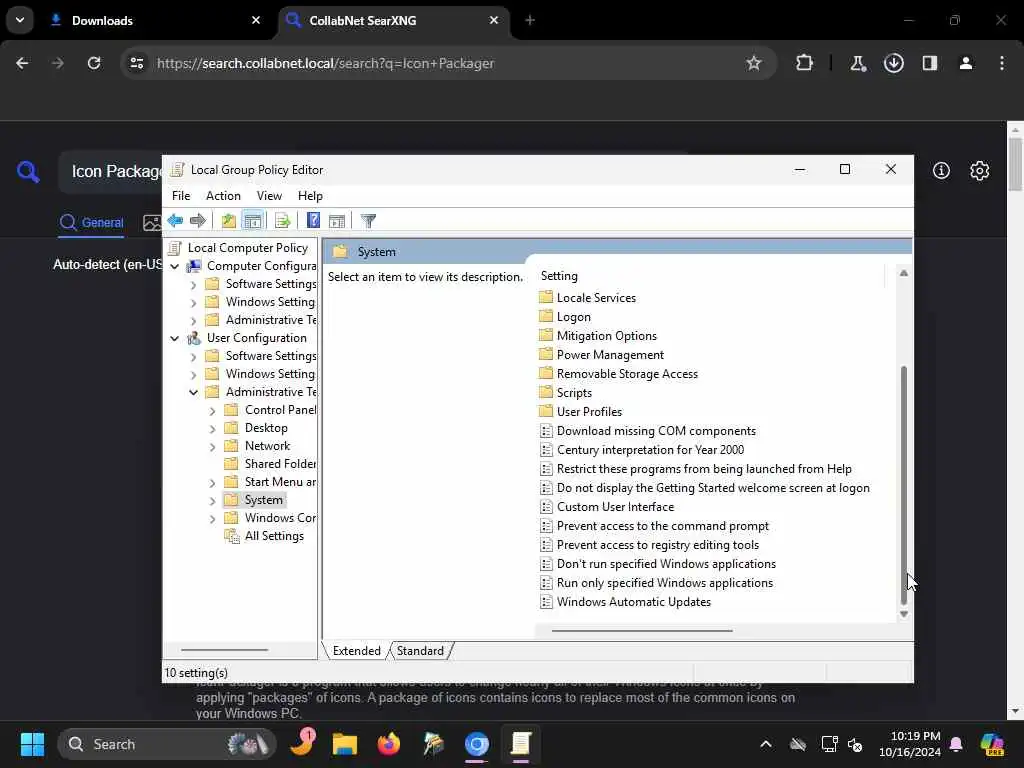Screen dimensions: 1024x768
Task: Open Windows Start button
Action: pyautogui.click(x=32, y=744)
